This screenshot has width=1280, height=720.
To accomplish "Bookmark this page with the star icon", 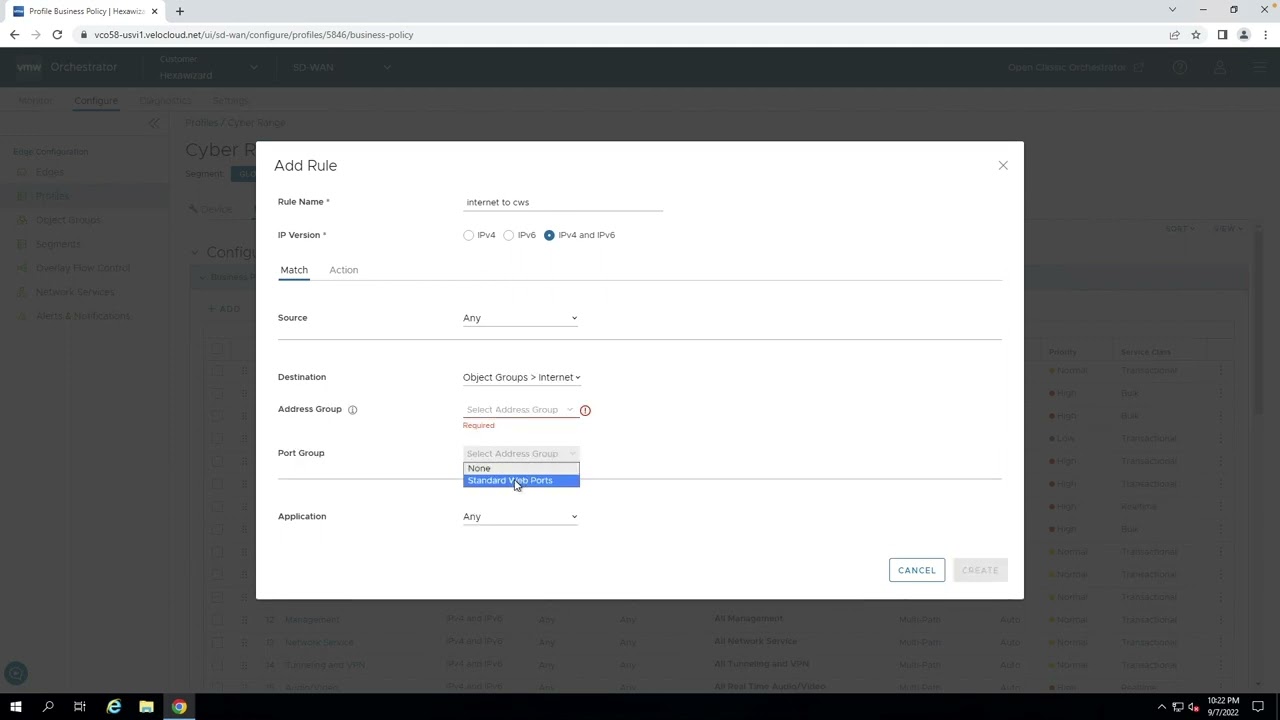I will point(1196,35).
